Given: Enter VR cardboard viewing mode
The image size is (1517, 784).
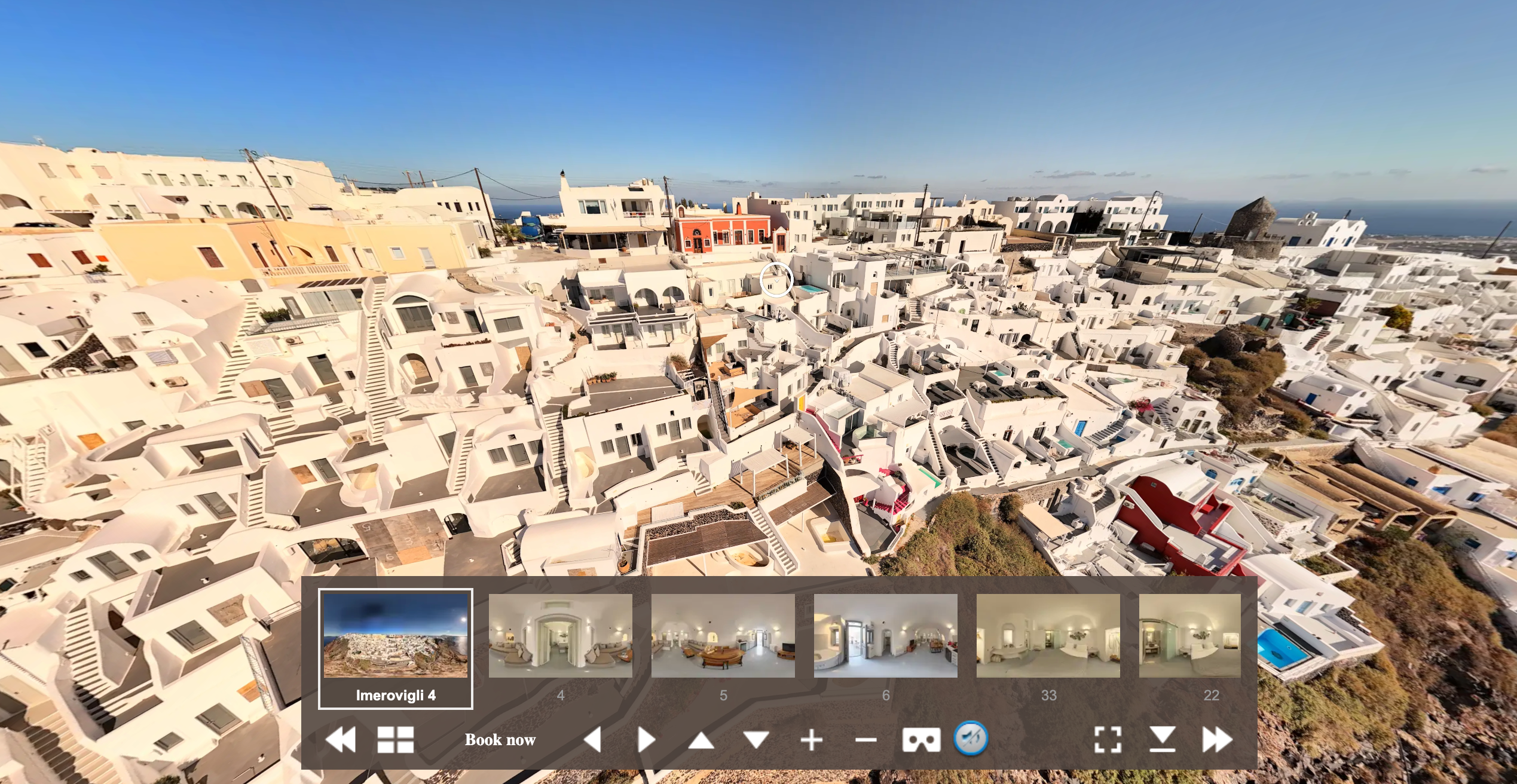Looking at the screenshot, I should 921,739.
